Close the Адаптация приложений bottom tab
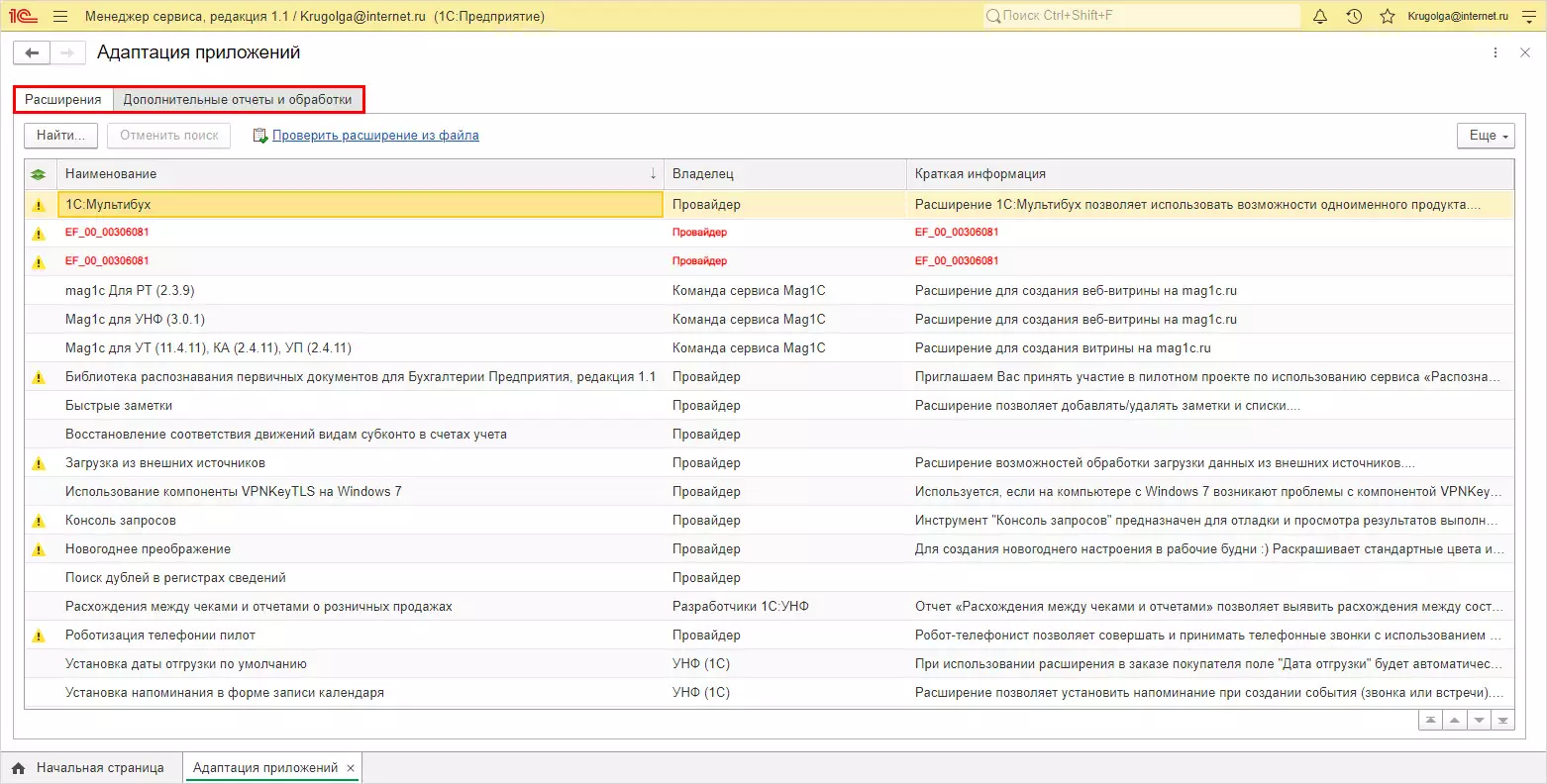The image size is (1547, 784). (x=351, y=768)
